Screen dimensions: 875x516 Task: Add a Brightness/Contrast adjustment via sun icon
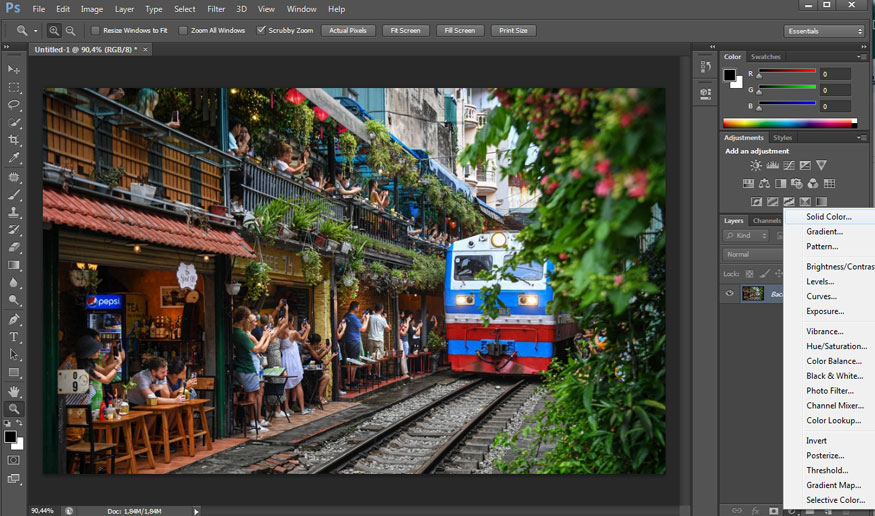point(756,165)
